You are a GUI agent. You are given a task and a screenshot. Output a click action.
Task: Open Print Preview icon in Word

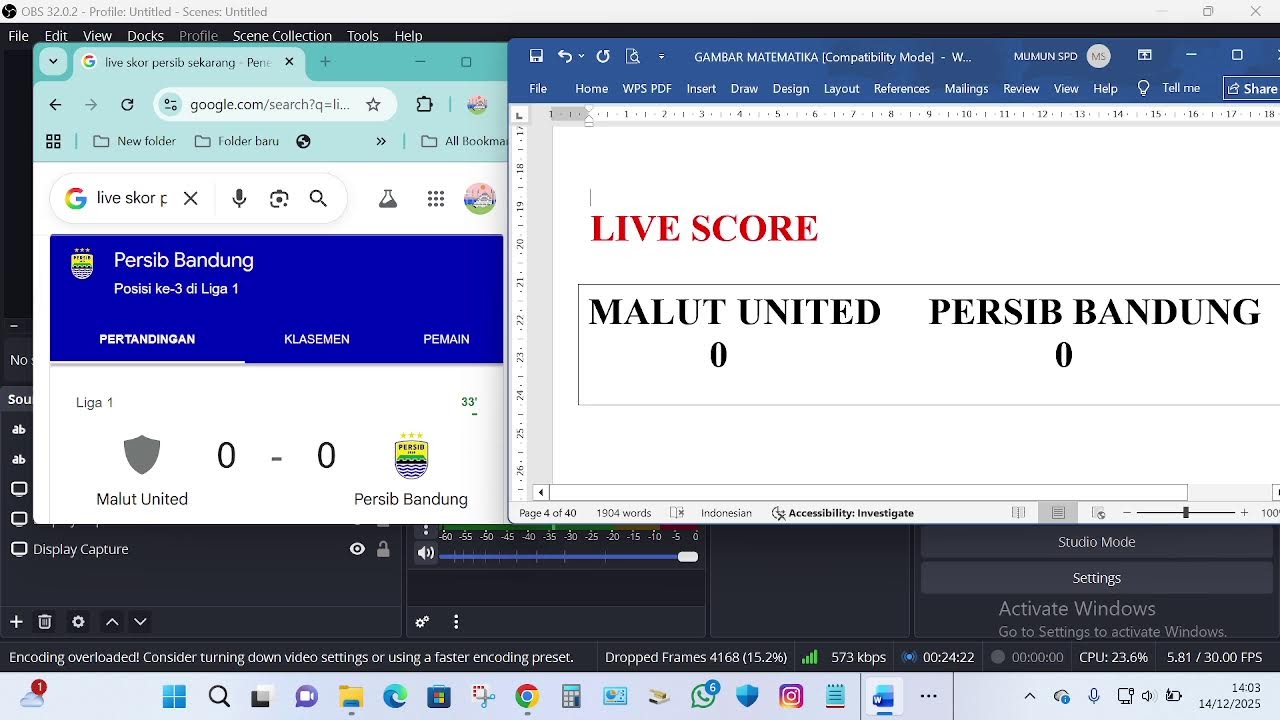632,57
